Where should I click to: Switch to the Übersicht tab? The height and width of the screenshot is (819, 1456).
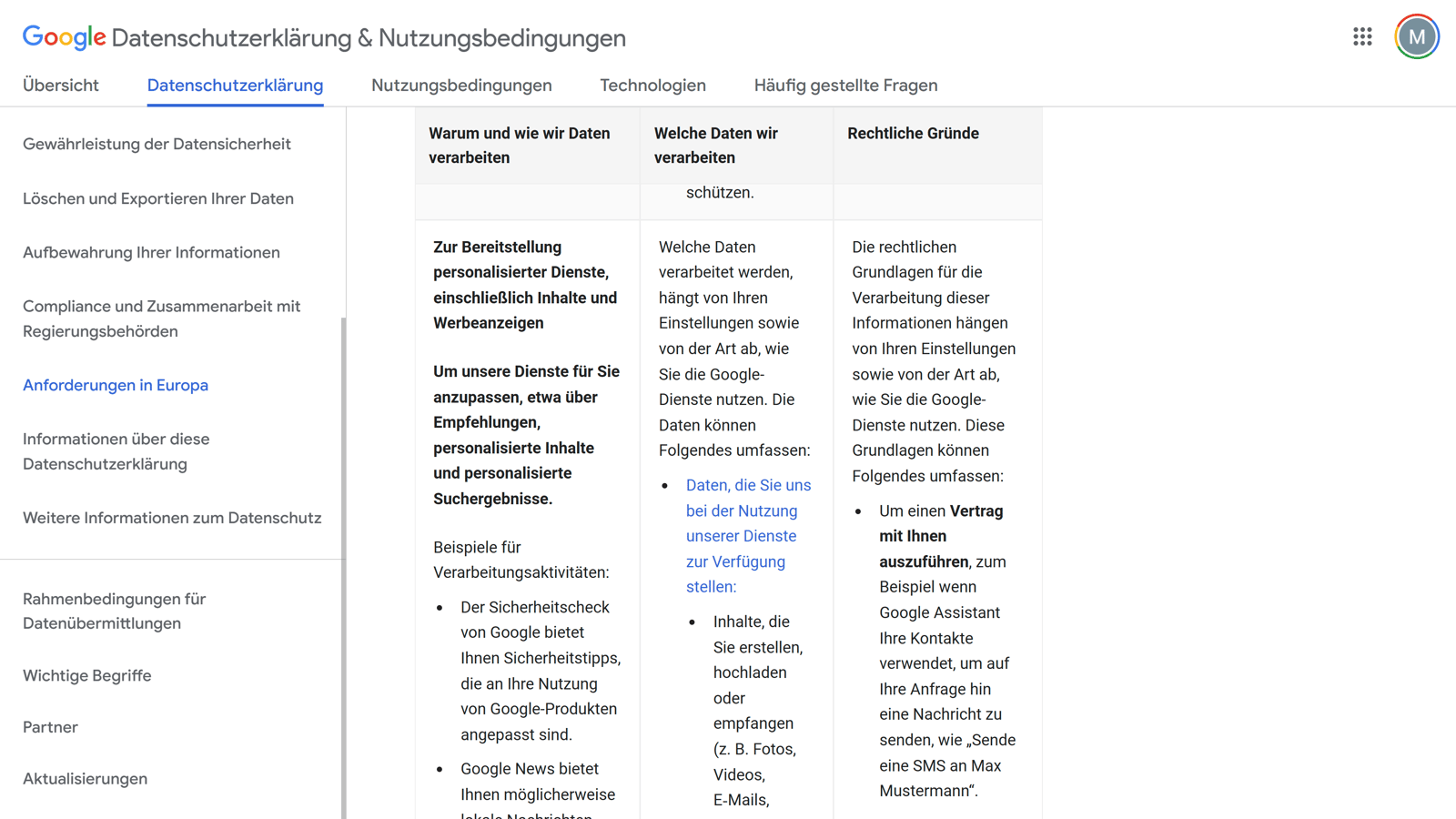[x=60, y=85]
